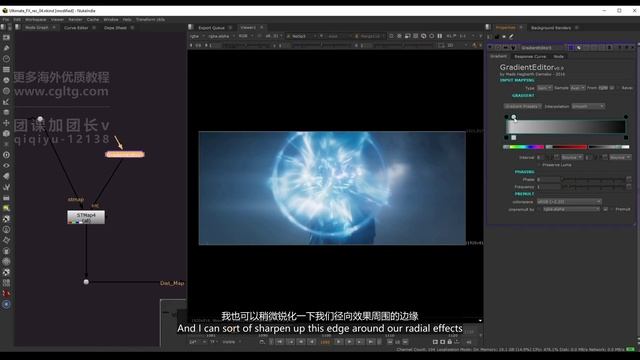This screenshot has height=360, width=640.
Task: Toggle the Preserve Luma checkbox
Action: 539,165
